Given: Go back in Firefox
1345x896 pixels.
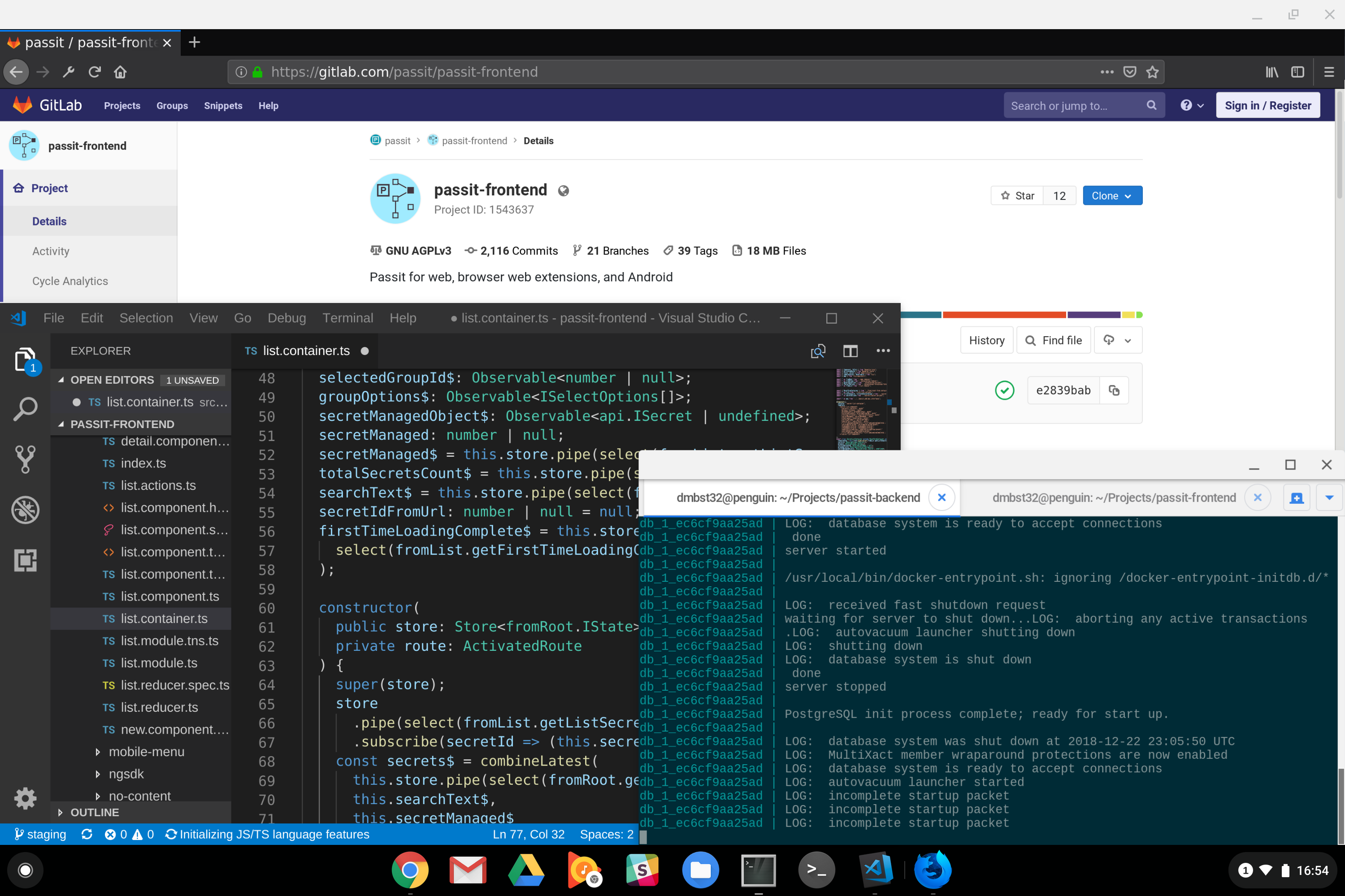Looking at the screenshot, I should 16,72.
